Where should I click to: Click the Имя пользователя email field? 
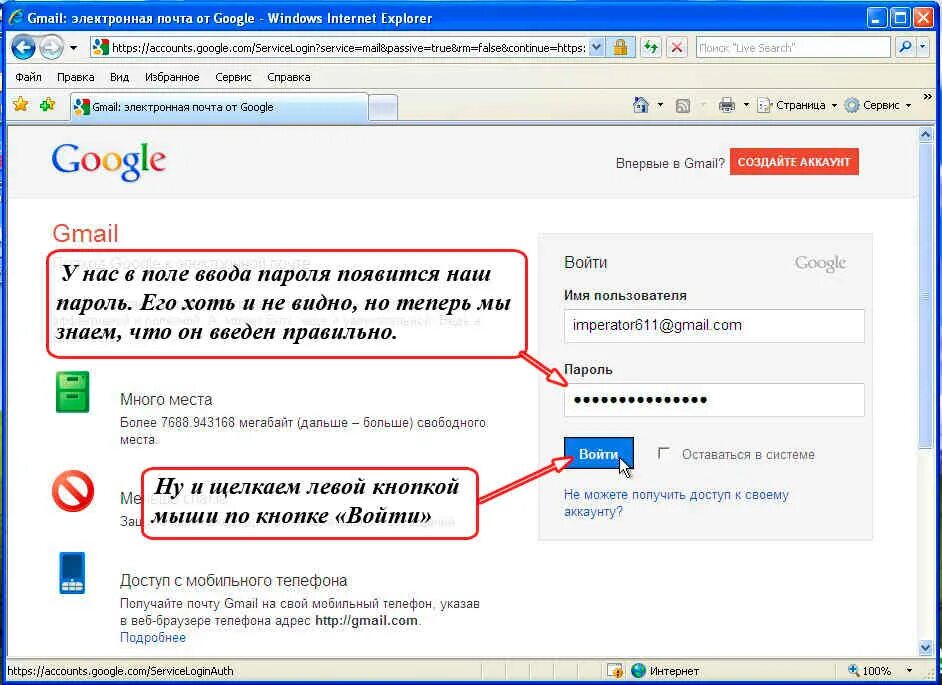click(x=714, y=326)
